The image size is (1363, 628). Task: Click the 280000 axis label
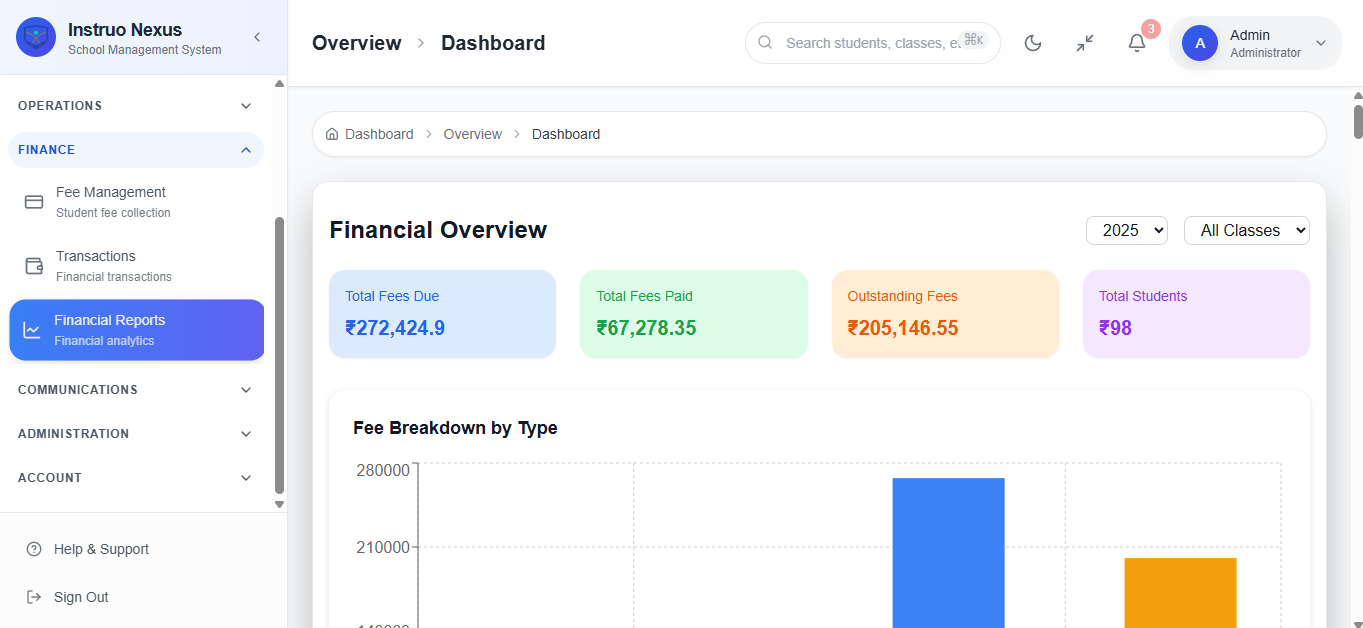click(383, 471)
